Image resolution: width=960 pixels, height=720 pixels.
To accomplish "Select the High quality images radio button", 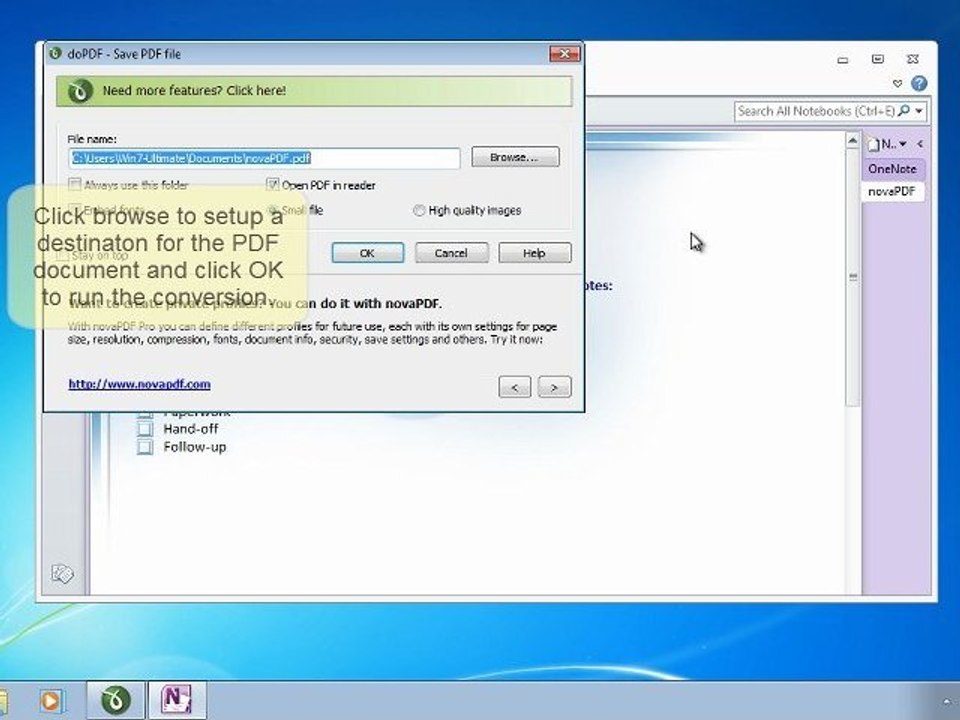I will pos(419,211).
